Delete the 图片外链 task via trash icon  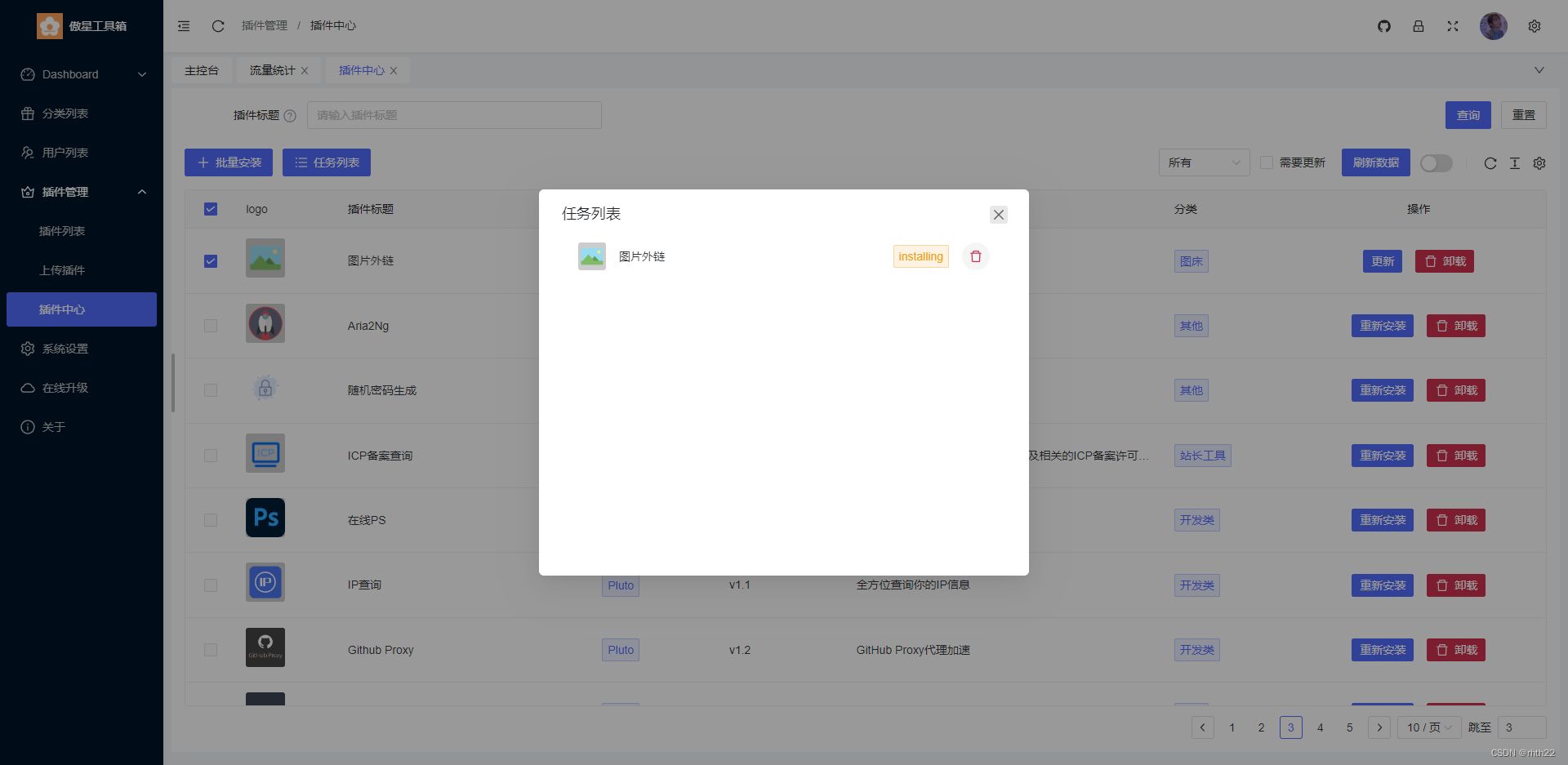click(x=975, y=256)
